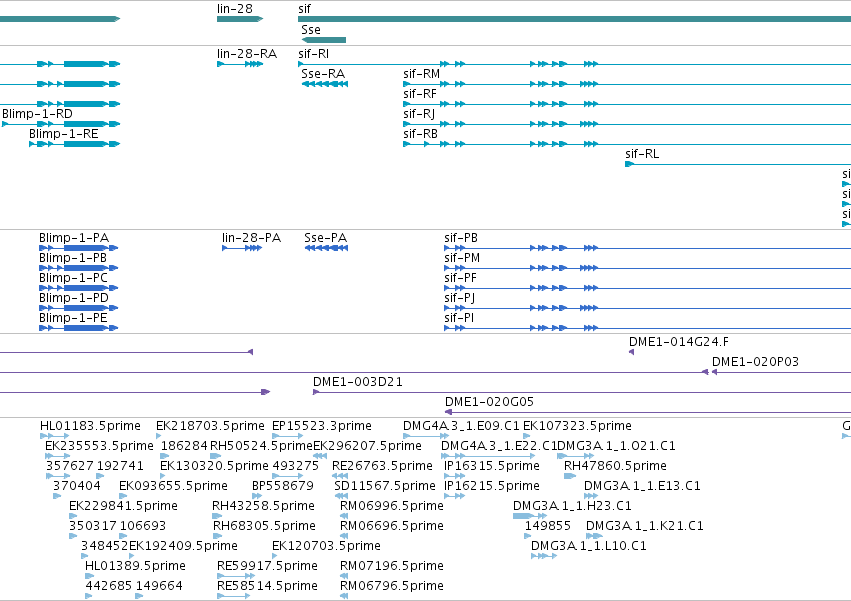This screenshot has height=601, width=851.
Task: Click clone DMG4A3_1.E22.C1
Action: (x=499, y=446)
